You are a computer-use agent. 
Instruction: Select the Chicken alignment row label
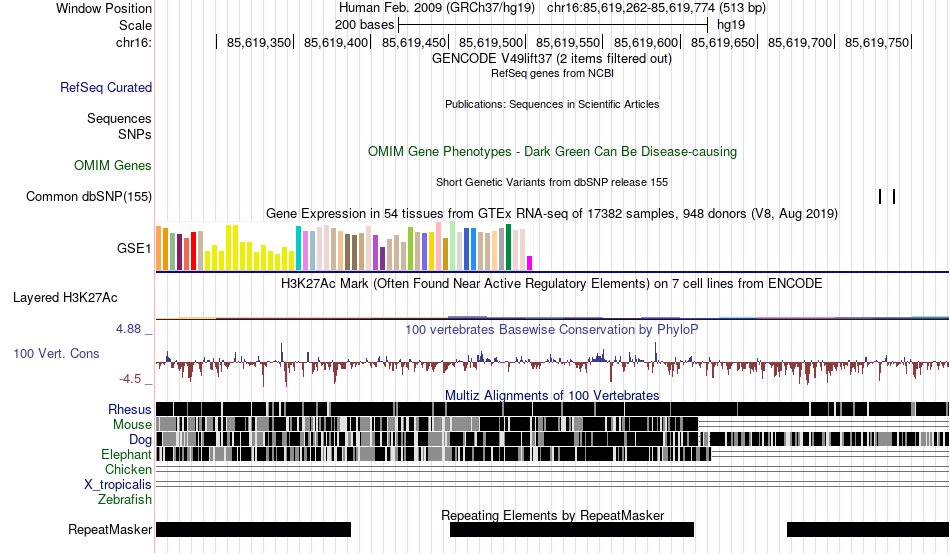128,469
